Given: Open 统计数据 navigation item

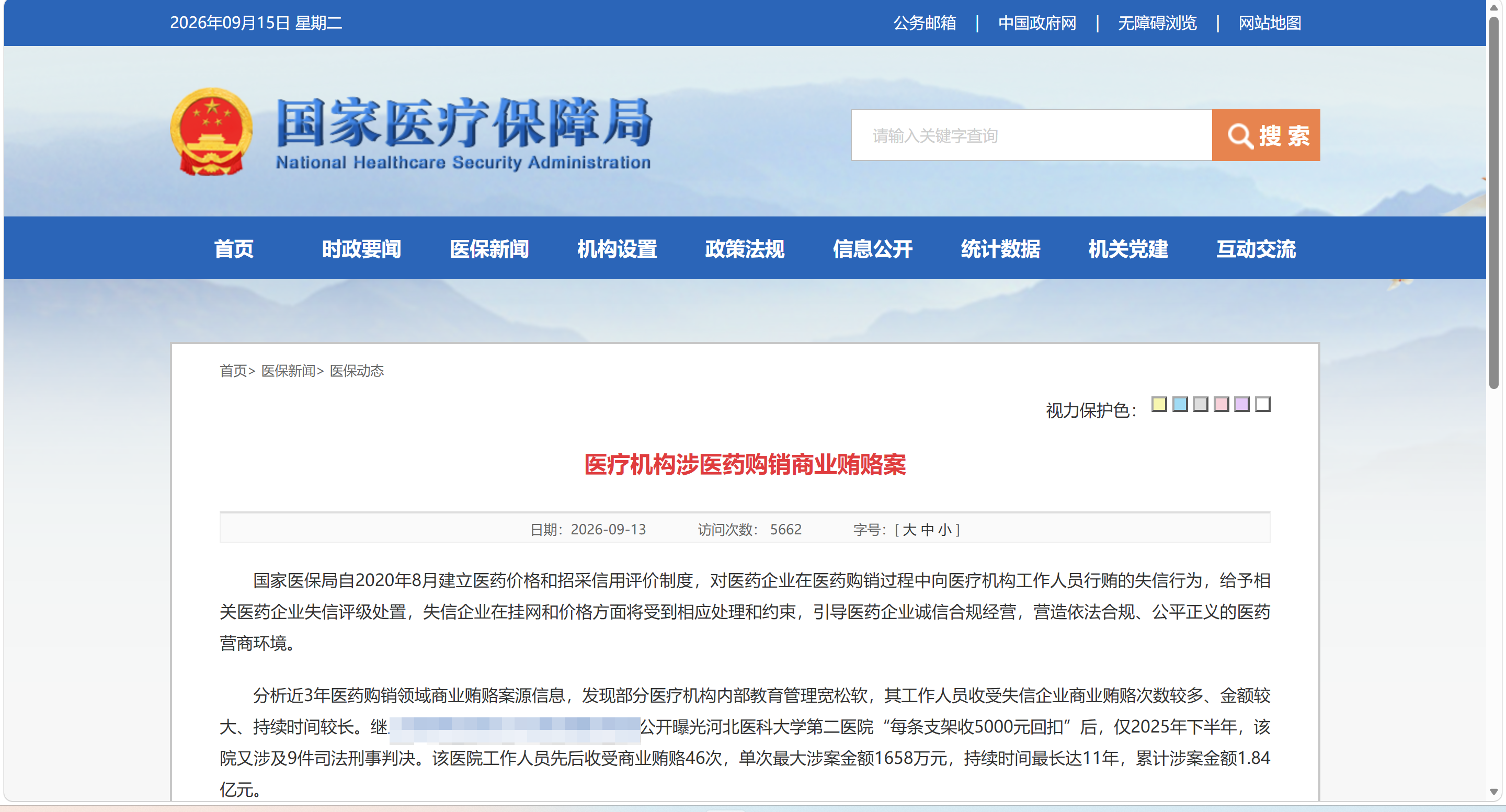Looking at the screenshot, I should pos(1001,249).
